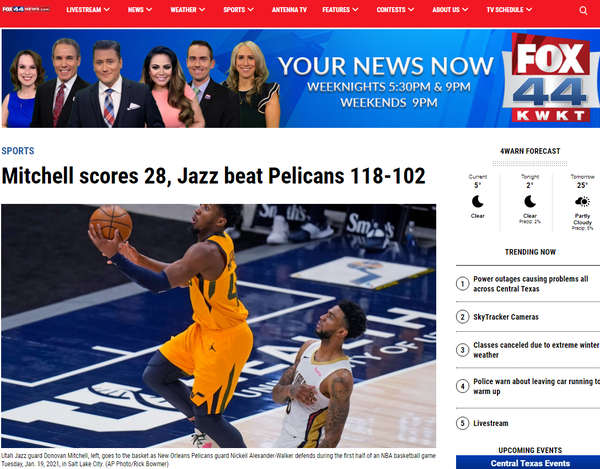The image size is (600, 469).
Task: Open Power outages causing problems story
Action: (x=530, y=284)
